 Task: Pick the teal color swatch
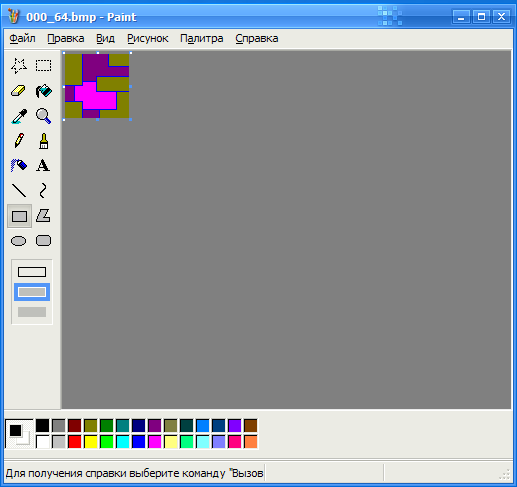[123, 426]
